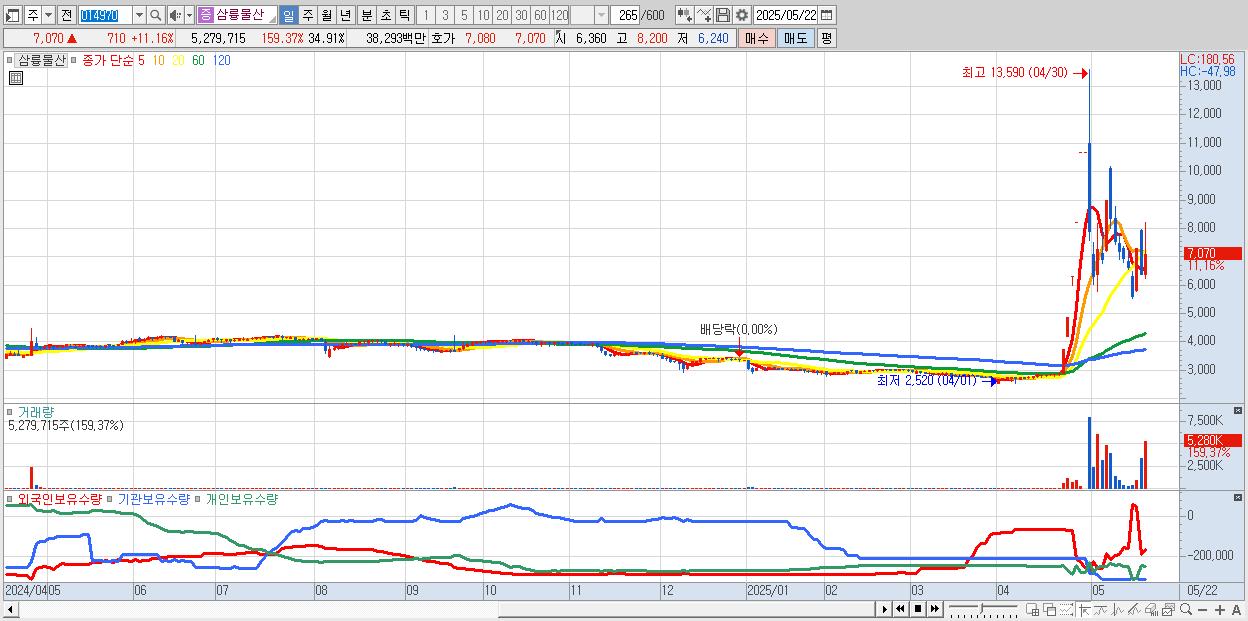Select the 10 interval button

(484, 15)
